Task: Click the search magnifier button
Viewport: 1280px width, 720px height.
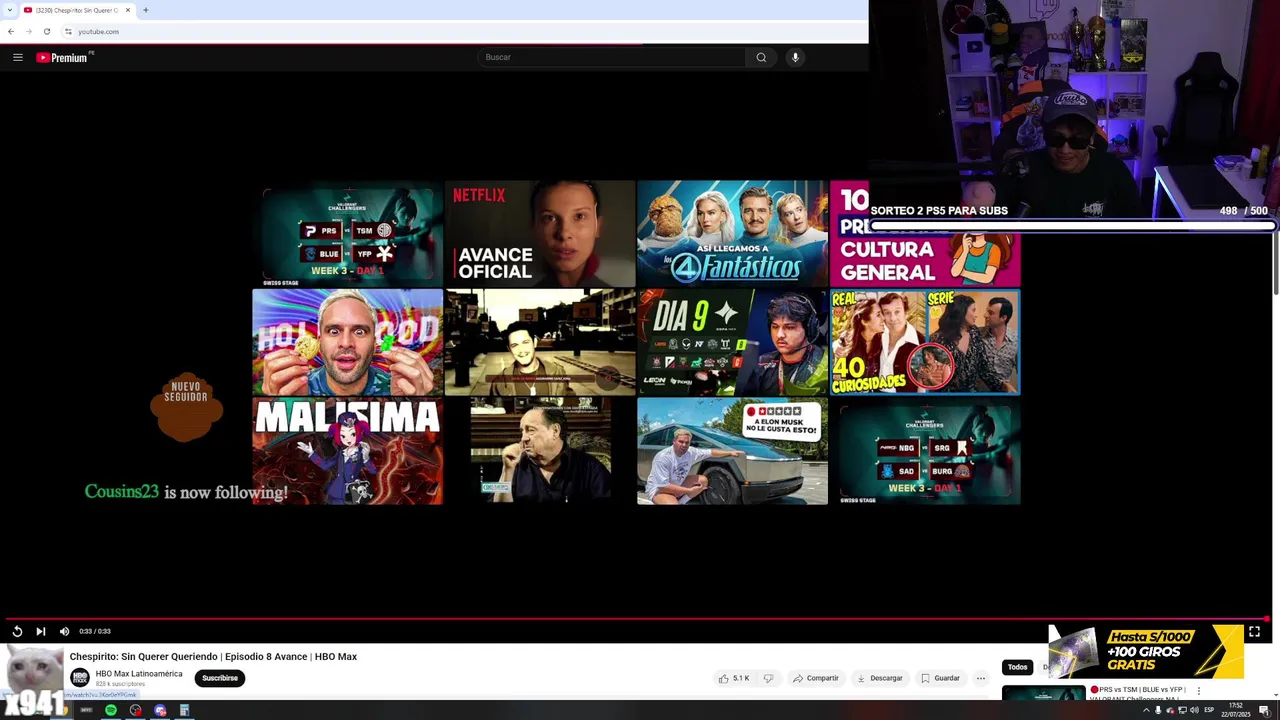Action: 761,57
